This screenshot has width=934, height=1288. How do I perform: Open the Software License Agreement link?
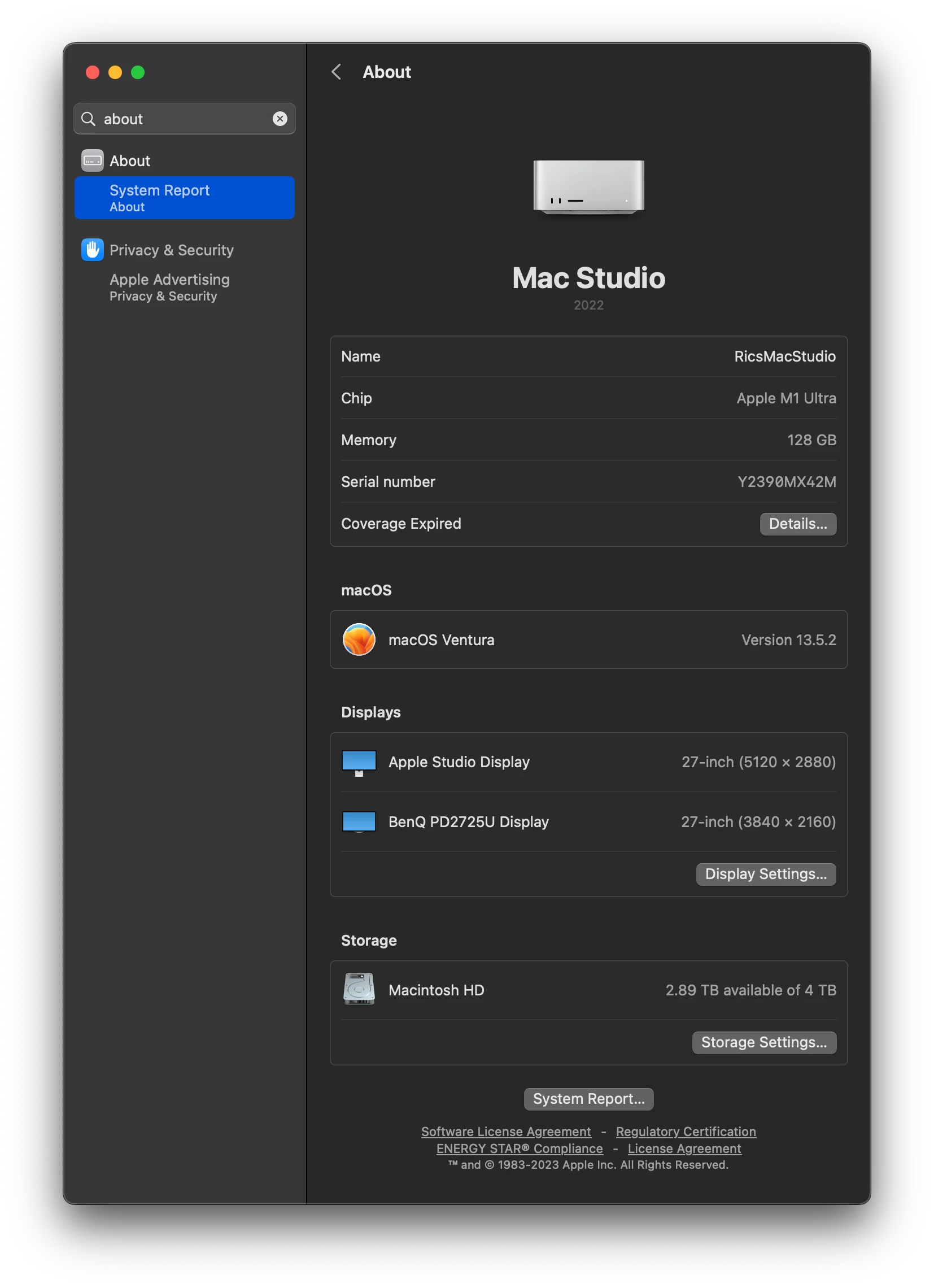point(506,1132)
